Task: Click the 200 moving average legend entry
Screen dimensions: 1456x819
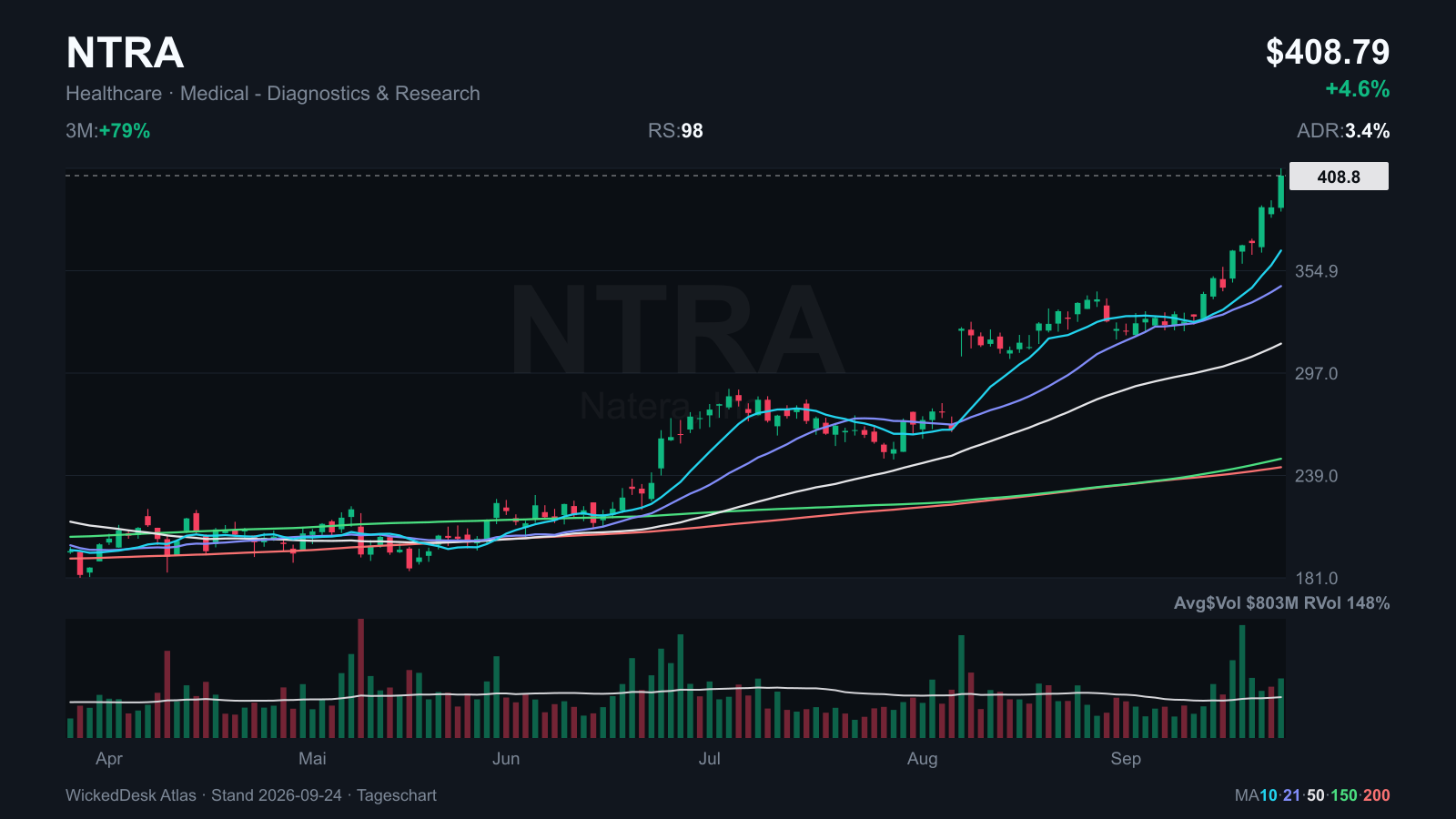Action: [1377, 795]
